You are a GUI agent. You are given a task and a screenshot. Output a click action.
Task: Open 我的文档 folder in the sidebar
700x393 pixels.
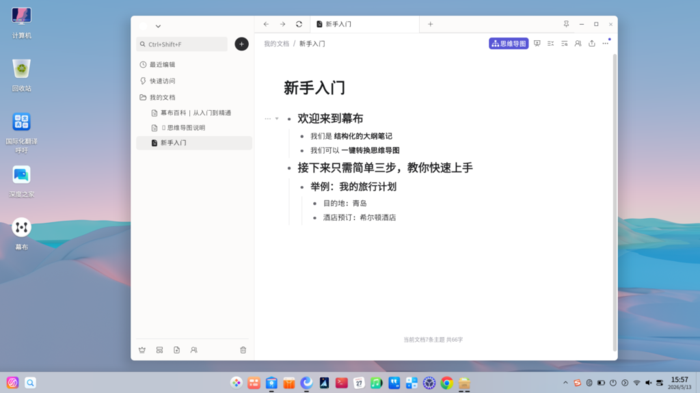click(x=194, y=97)
